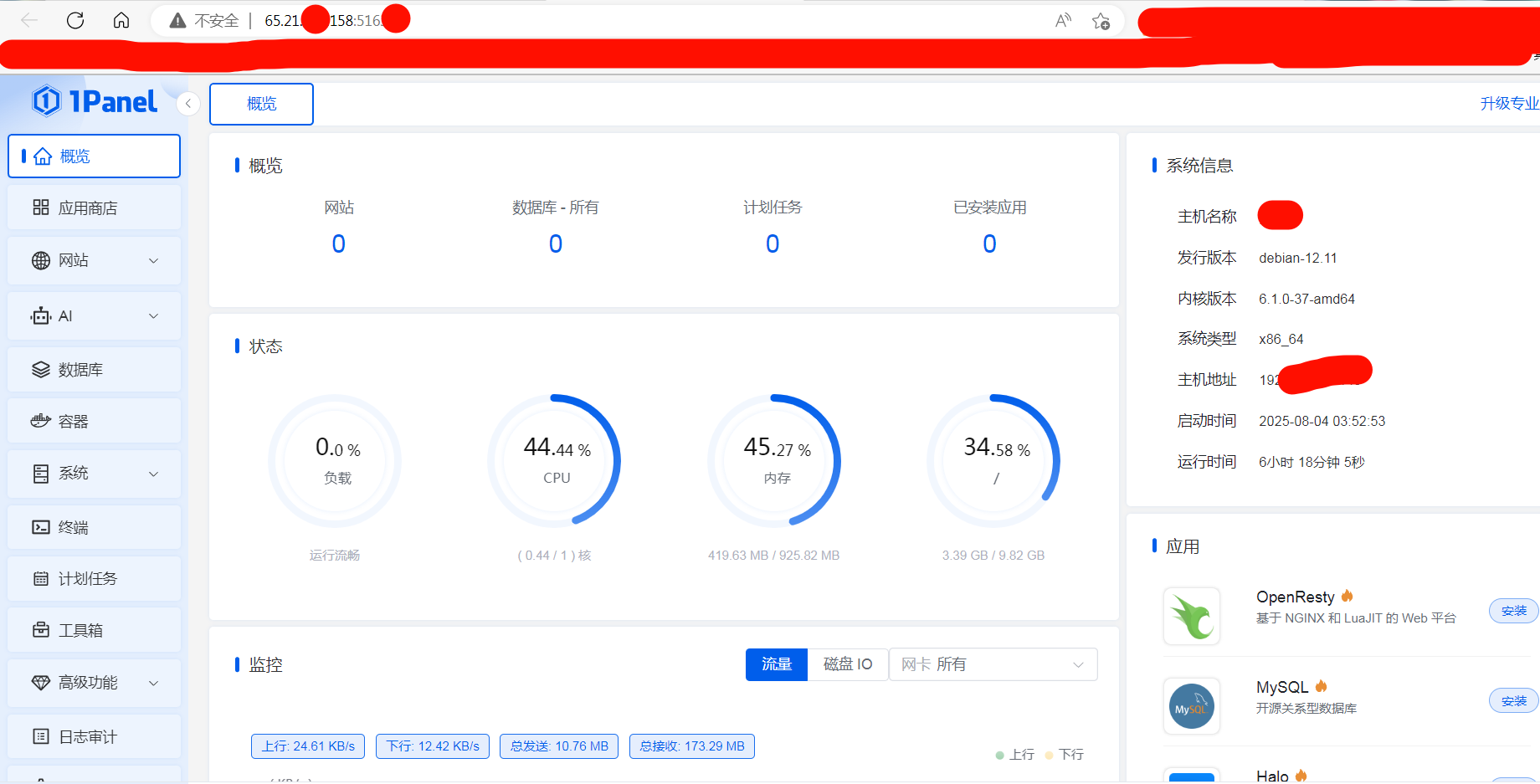1540x784 pixels.
Task: Switch monitor to 流量 tab
Action: click(777, 664)
